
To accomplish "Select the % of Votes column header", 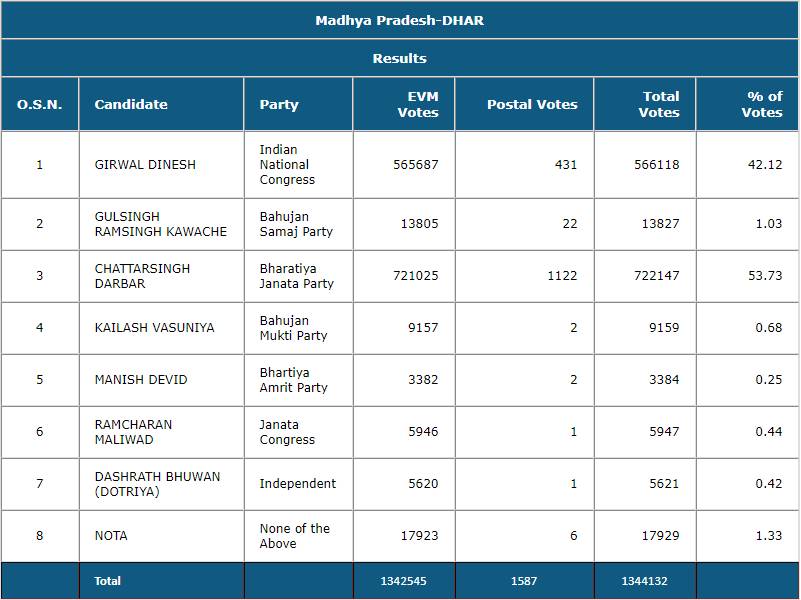I will click(762, 104).
